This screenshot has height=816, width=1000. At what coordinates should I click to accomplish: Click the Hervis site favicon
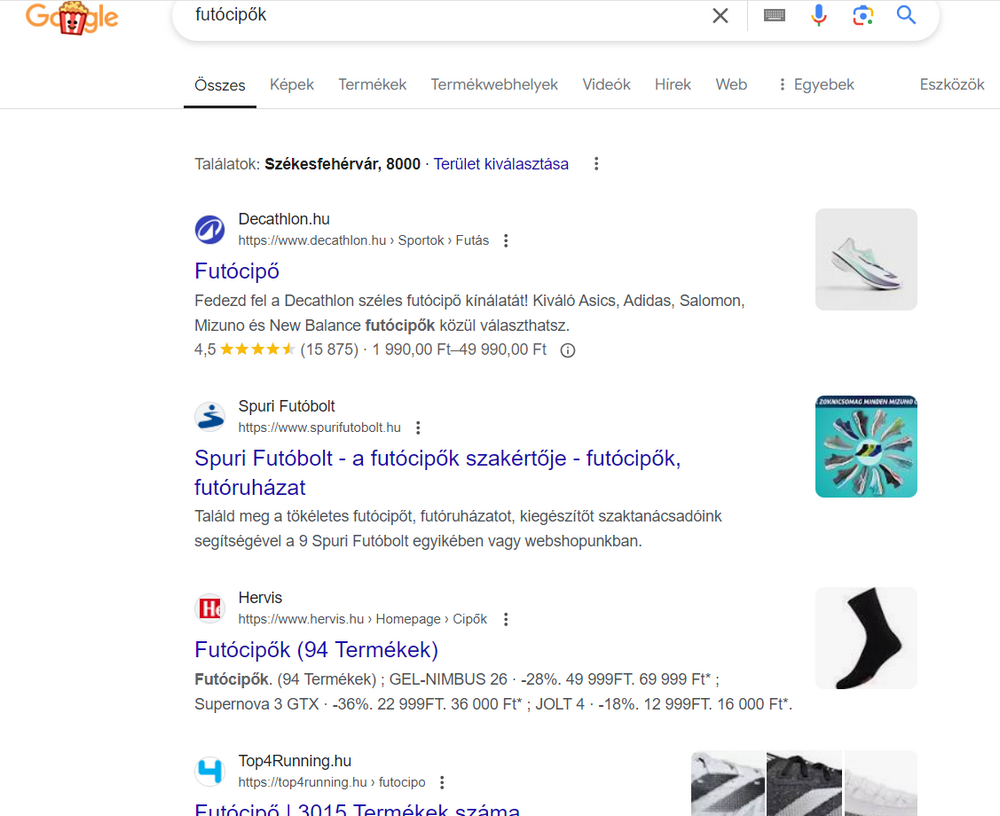coord(210,608)
